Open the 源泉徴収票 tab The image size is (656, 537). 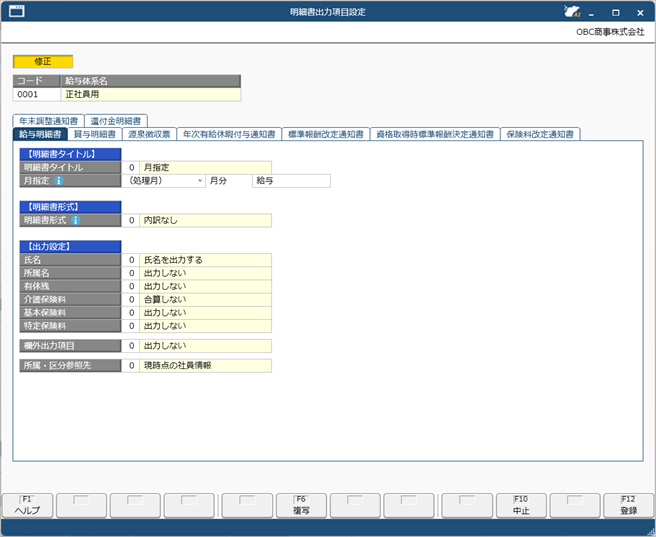pos(149,134)
